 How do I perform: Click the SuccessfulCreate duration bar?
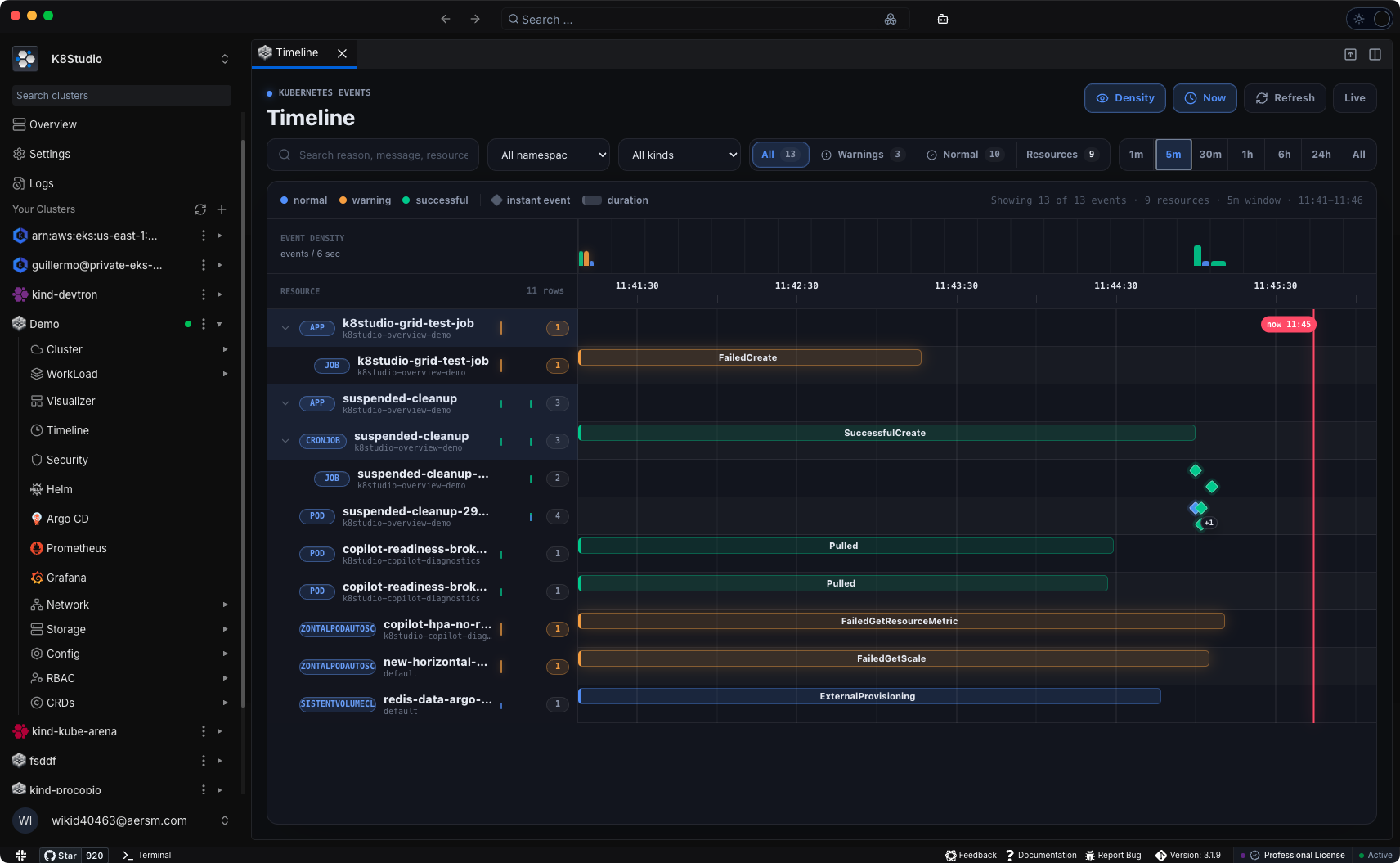(886, 433)
